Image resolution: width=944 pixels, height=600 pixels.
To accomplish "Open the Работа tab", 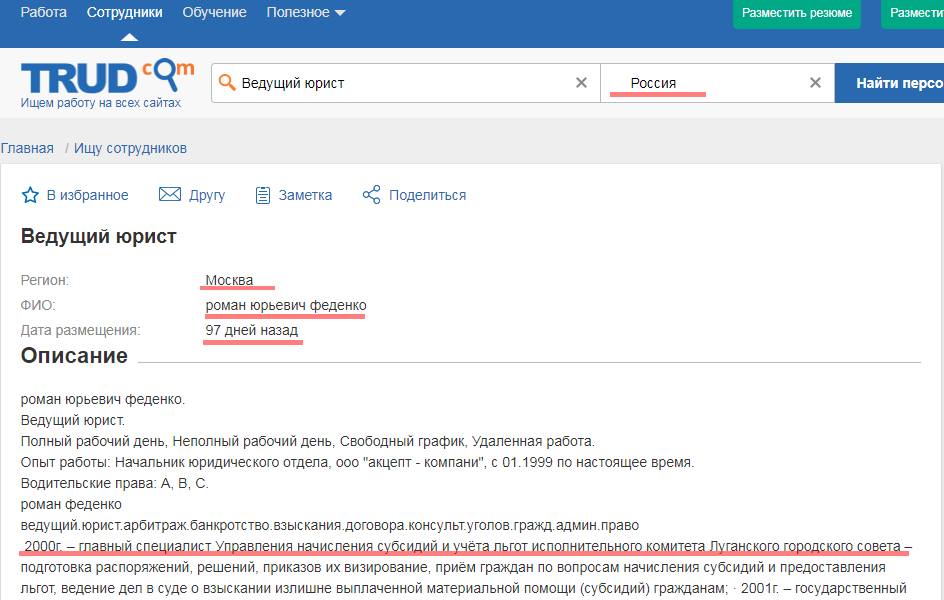I will (x=44, y=13).
